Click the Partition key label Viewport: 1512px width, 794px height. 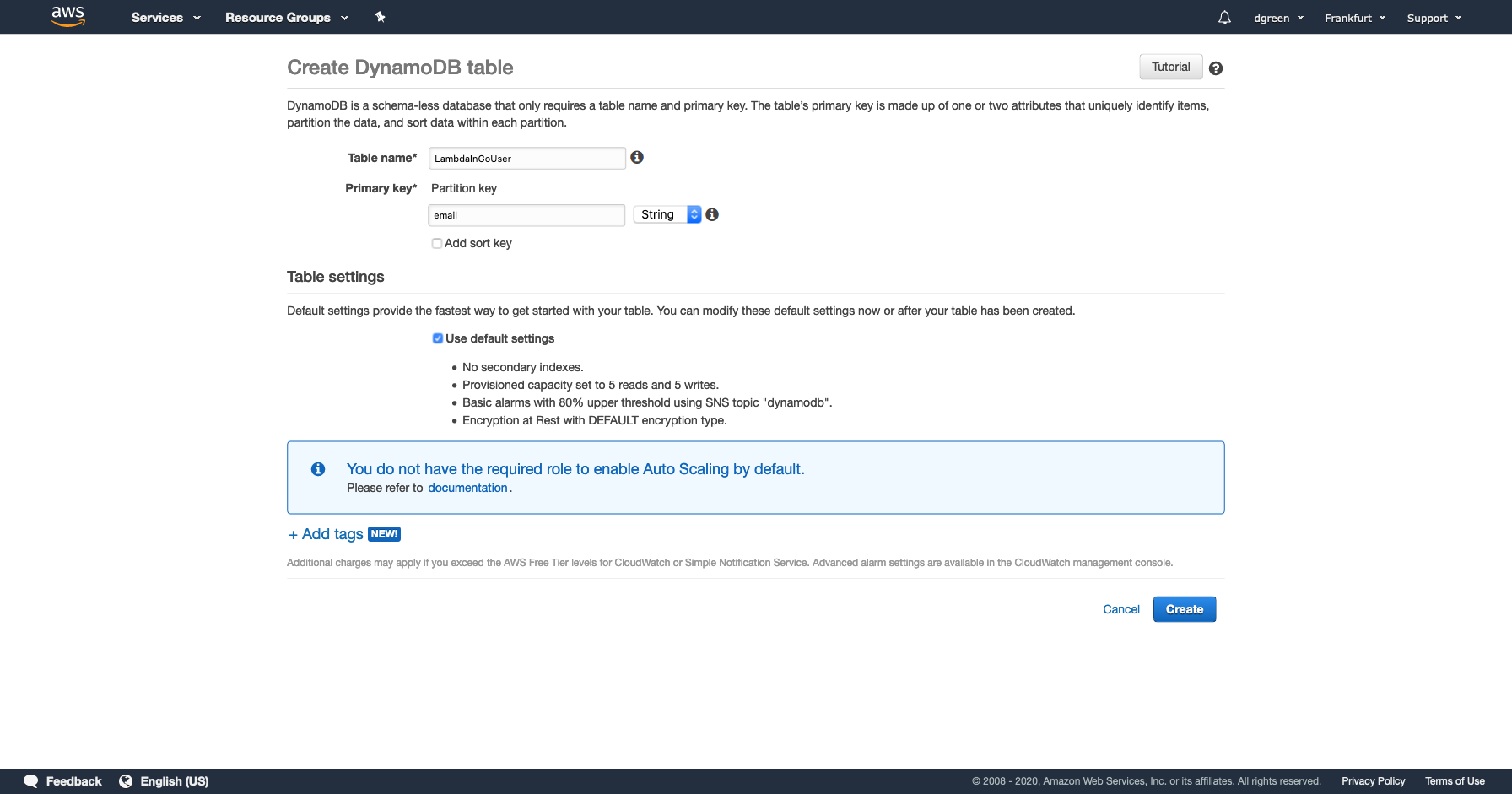tap(464, 188)
